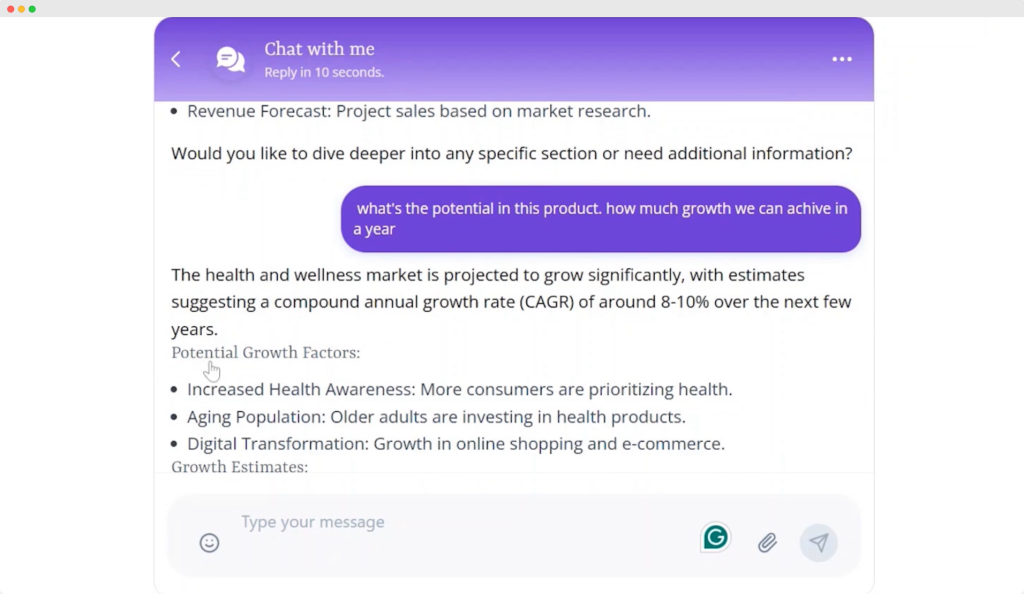The image size is (1024, 594).
Task: Attach a file with the paperclip icon
Action: coord(767,543)
